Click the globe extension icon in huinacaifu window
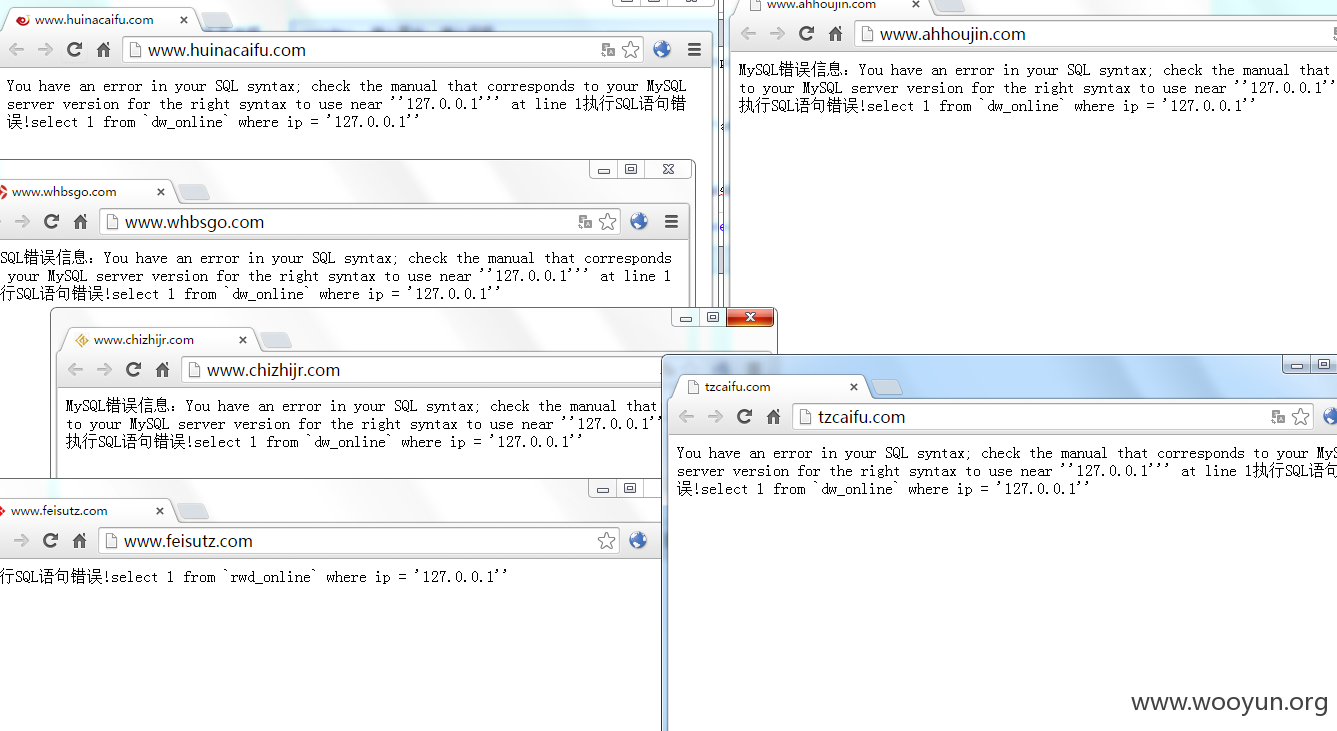The width and height of the screenshot is (1337, 731). 662,50
